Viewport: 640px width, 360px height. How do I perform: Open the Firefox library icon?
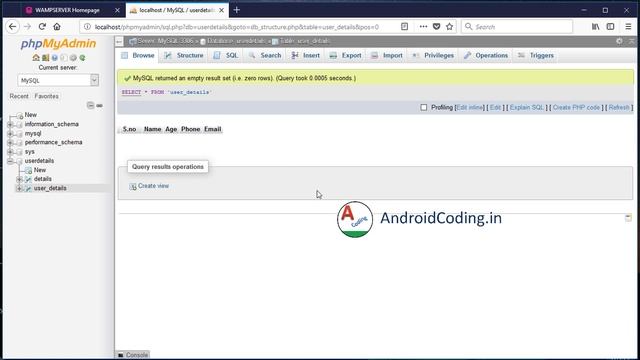[x=596, y=27]
